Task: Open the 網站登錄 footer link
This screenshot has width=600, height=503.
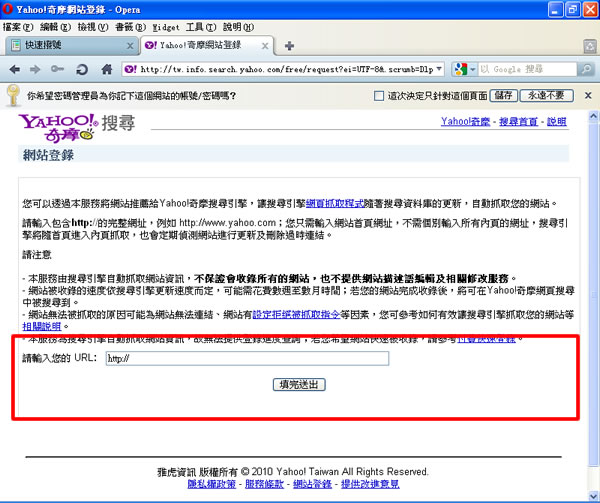Action: pyautogui.click(x=312, y=484)
